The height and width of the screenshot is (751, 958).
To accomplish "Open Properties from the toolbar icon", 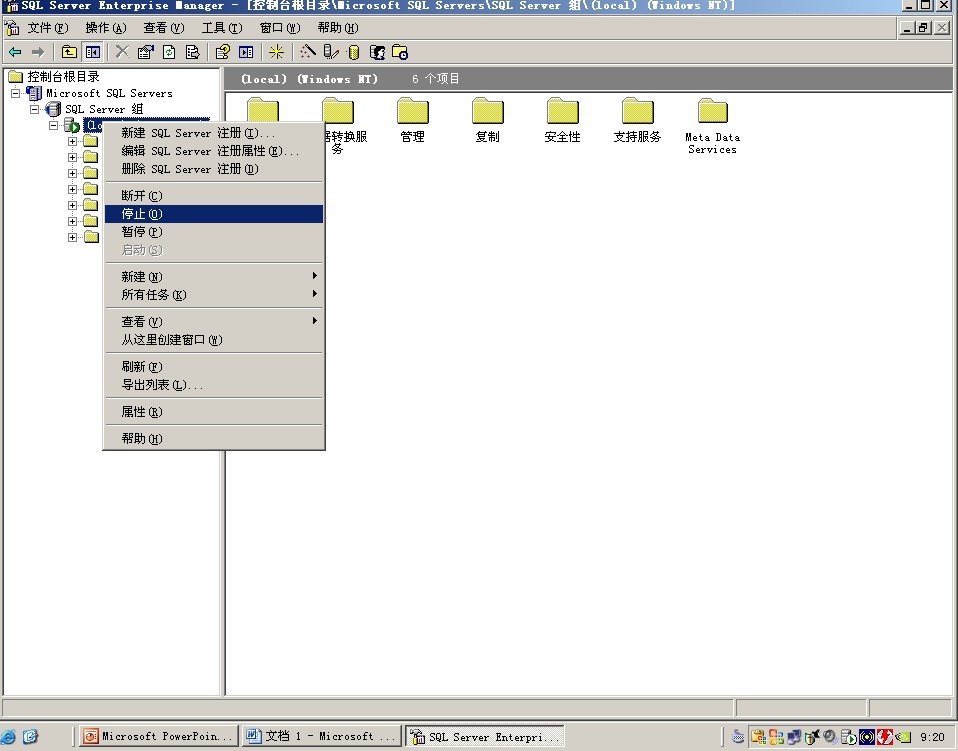I will click(145, 53).
